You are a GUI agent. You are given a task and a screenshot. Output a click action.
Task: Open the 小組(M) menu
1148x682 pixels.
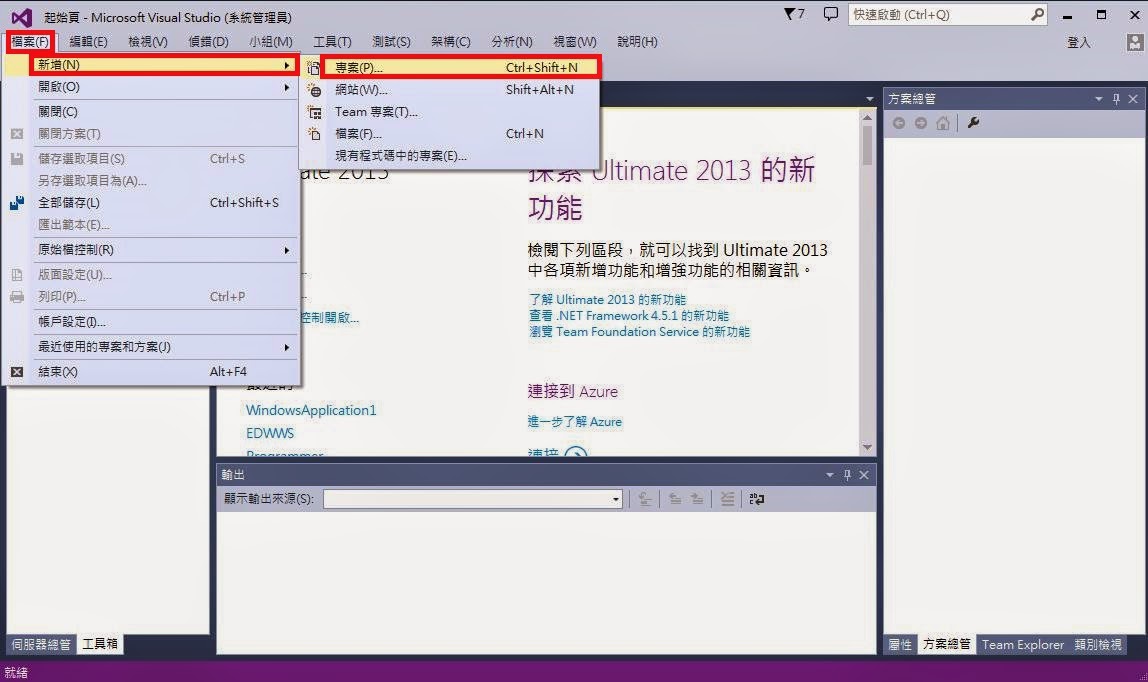[270, 42]
